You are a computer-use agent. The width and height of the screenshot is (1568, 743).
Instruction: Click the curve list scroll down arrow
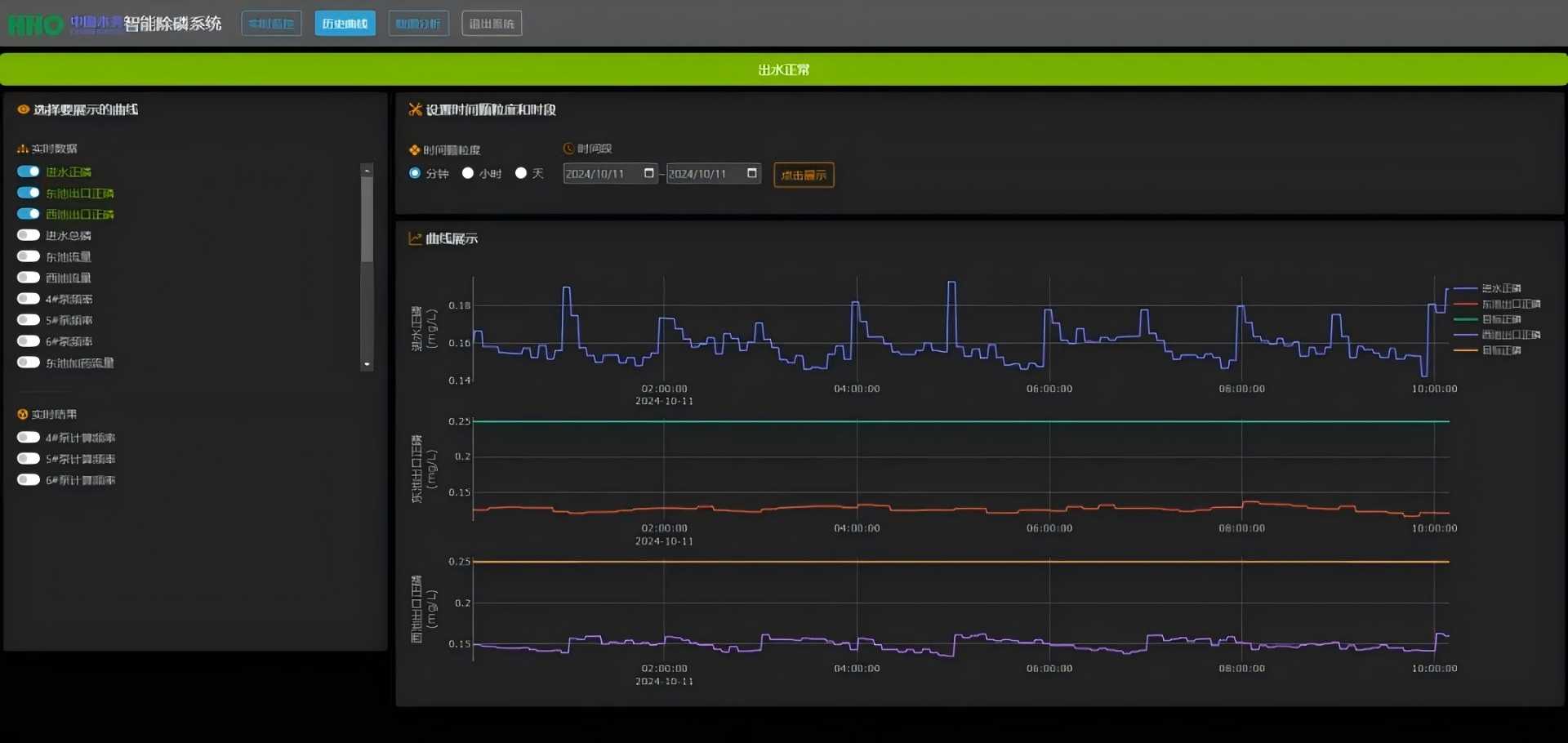[x=367, y=364]
